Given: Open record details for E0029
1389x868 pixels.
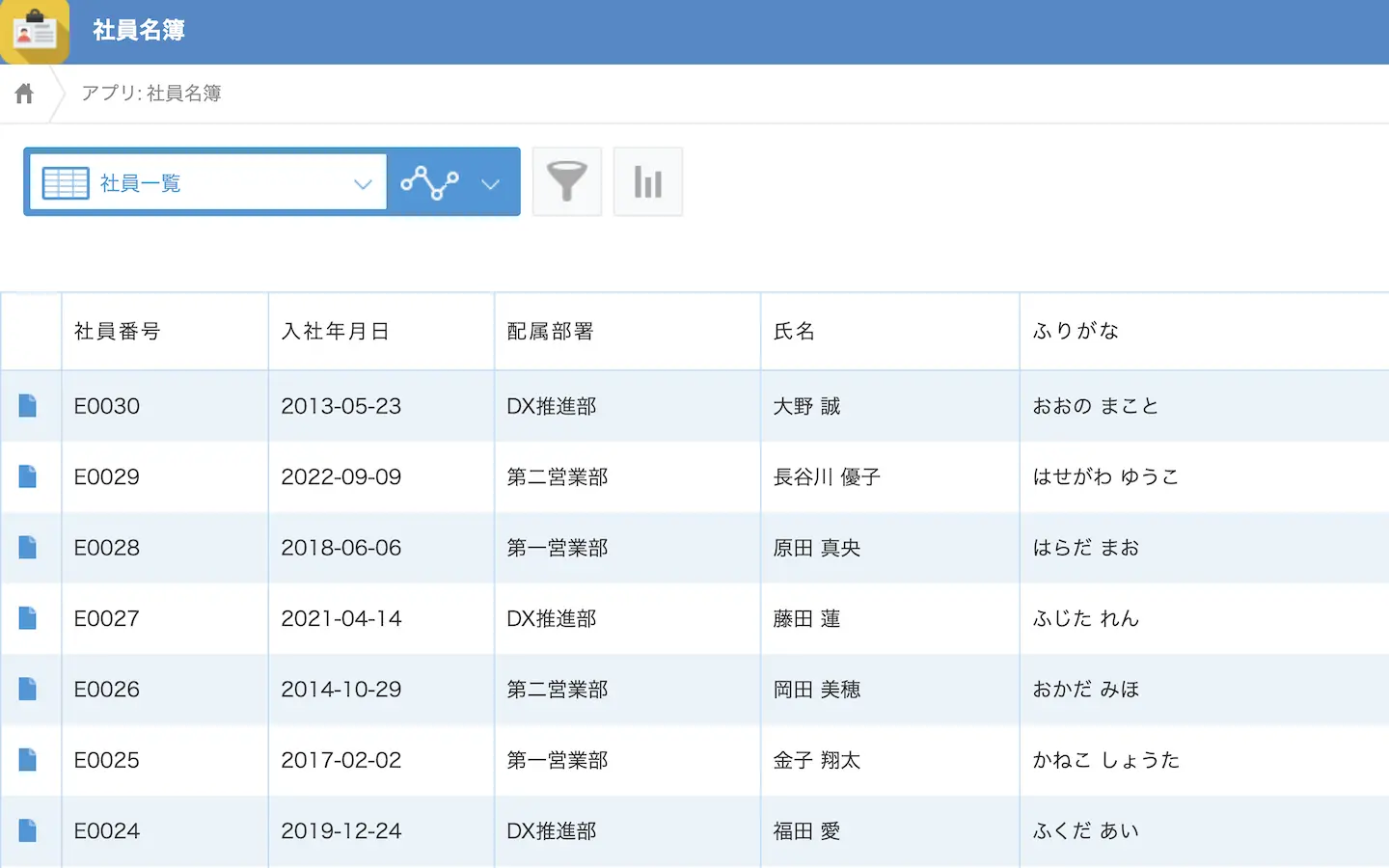Looking at the screenshot, I should (x=28, y=476).
